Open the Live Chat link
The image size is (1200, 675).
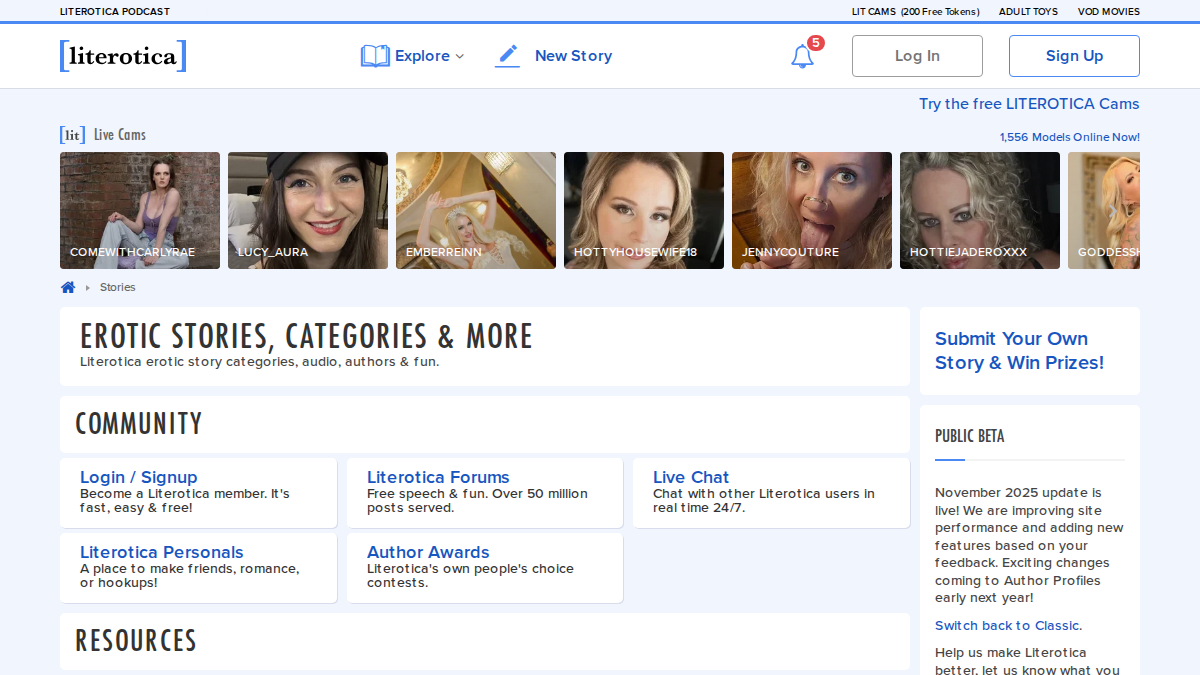coord(691,477)
